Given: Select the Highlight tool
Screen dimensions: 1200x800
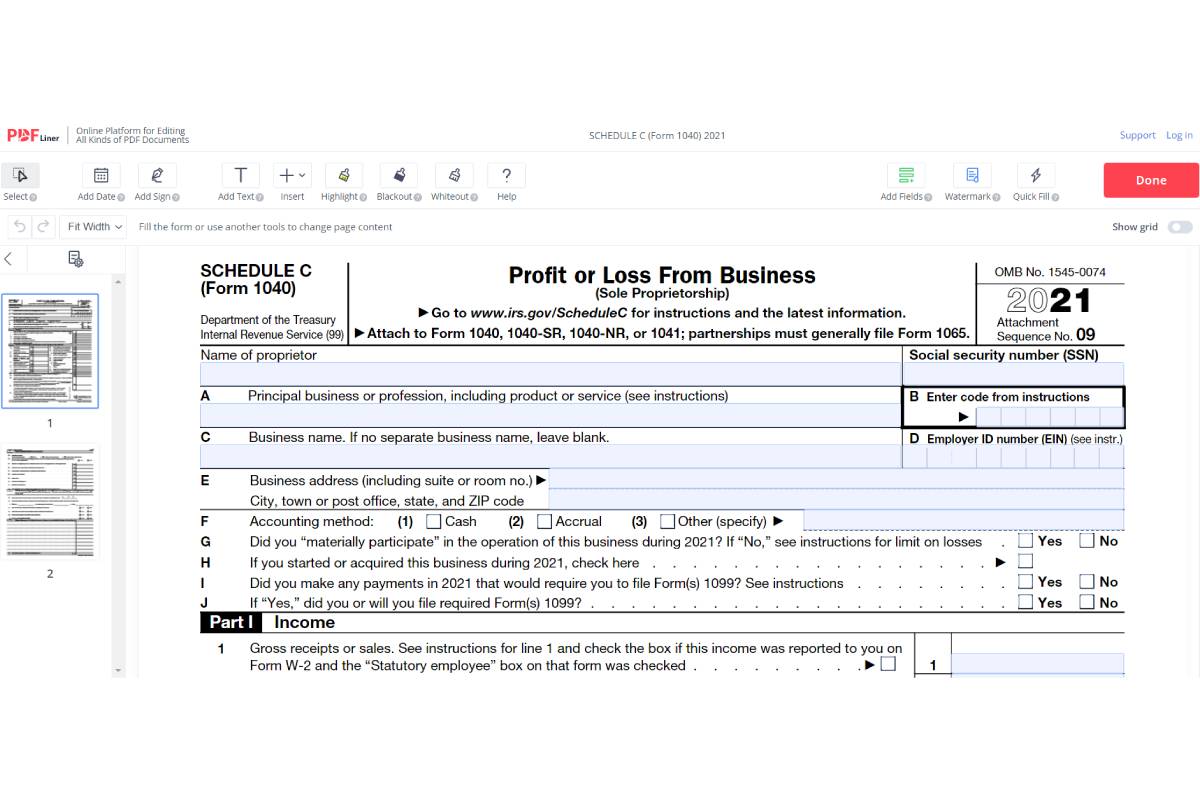Looking at the screenshot, I should (x=344, y=176).
